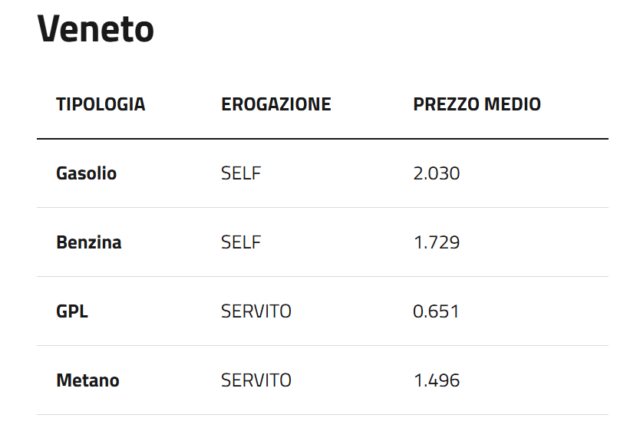
Task: Click SERVITO in the Metano row
Action: pos(256,380)
